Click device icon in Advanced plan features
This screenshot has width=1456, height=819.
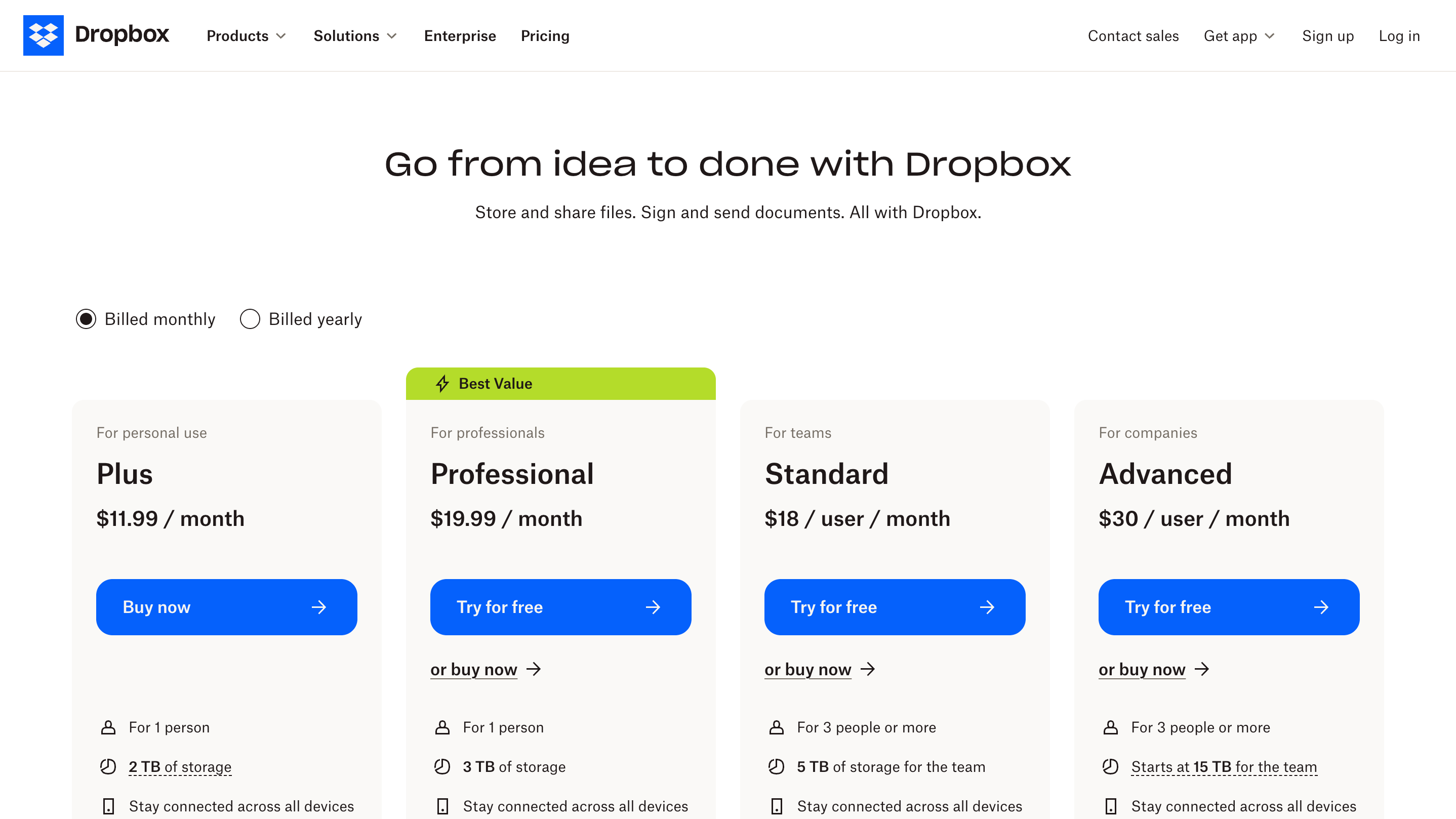coord(1110,806)
